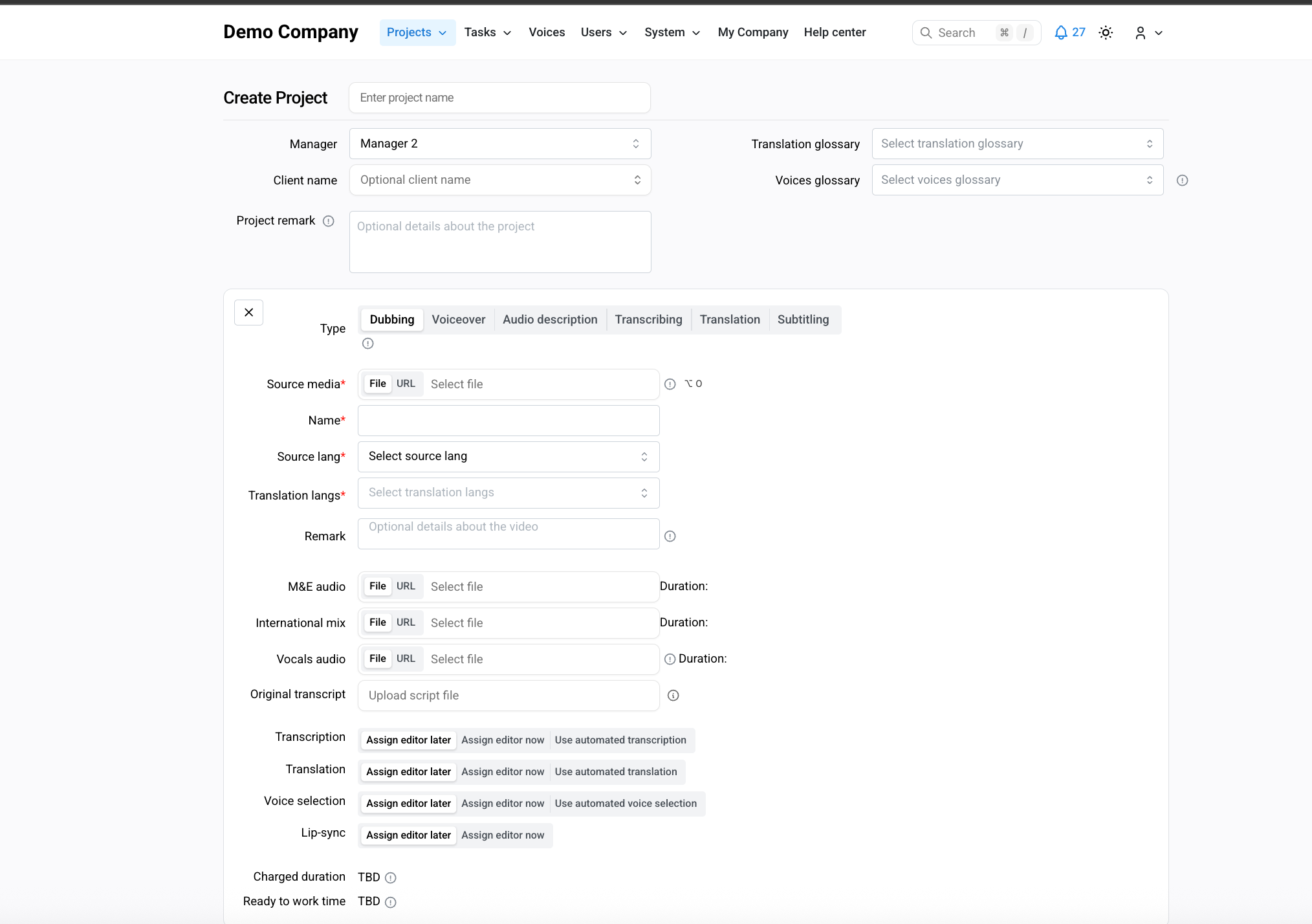Select the Audio description type tab

tap(550, 320)
